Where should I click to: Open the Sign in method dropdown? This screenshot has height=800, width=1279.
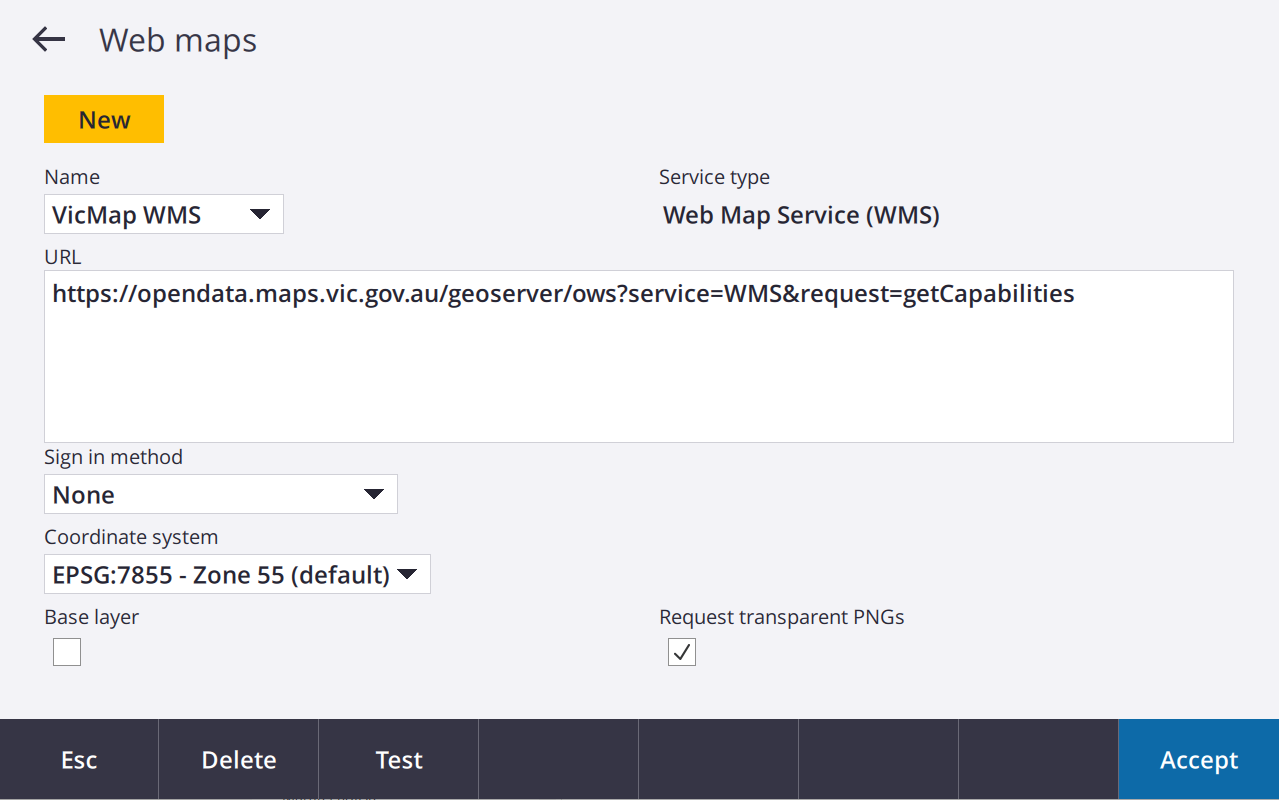click(221, 494)
